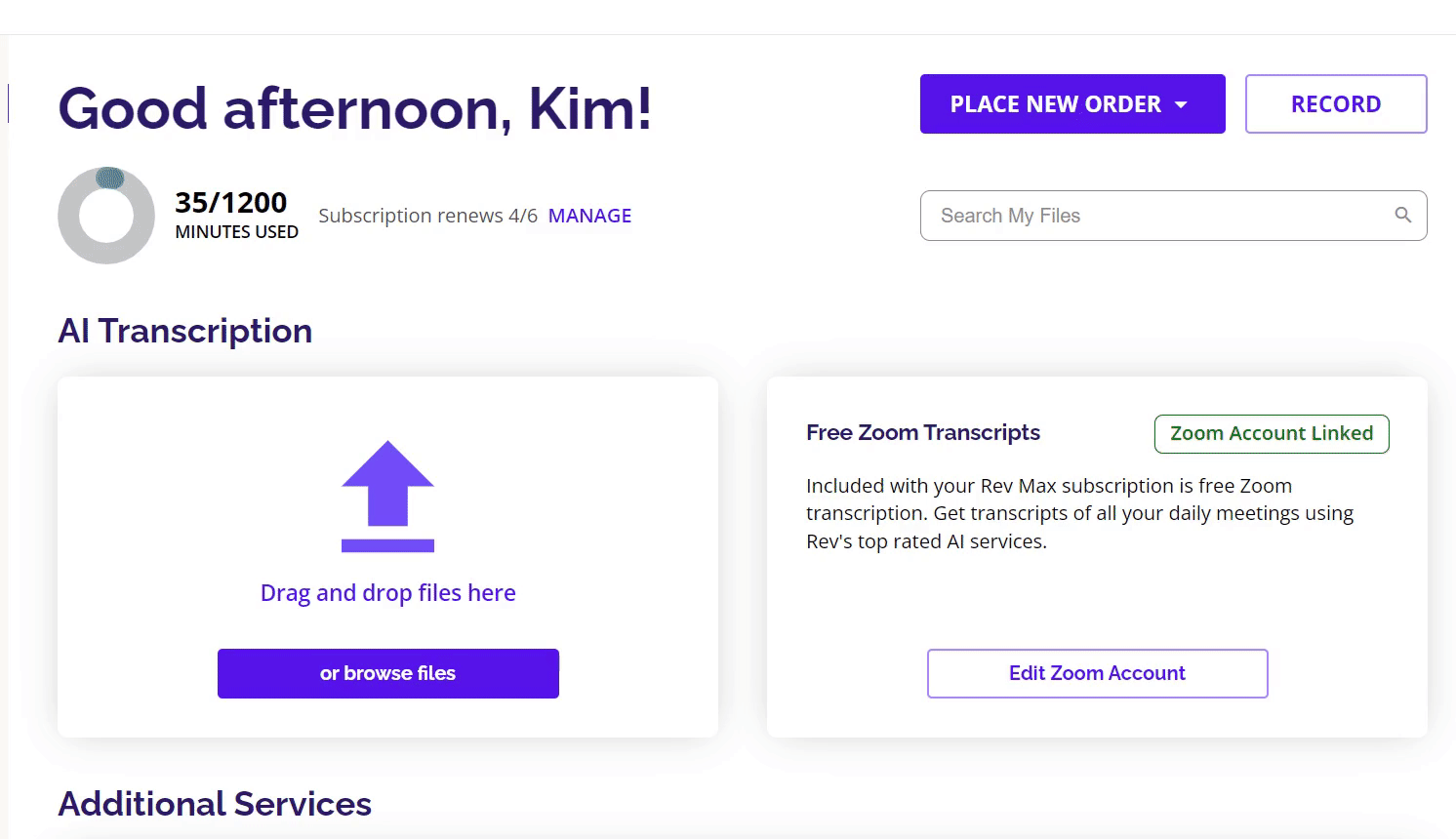Viewport: 1456px width, 839px height.
Task: Click the or browse files button
Action: [x=387, y=673]
